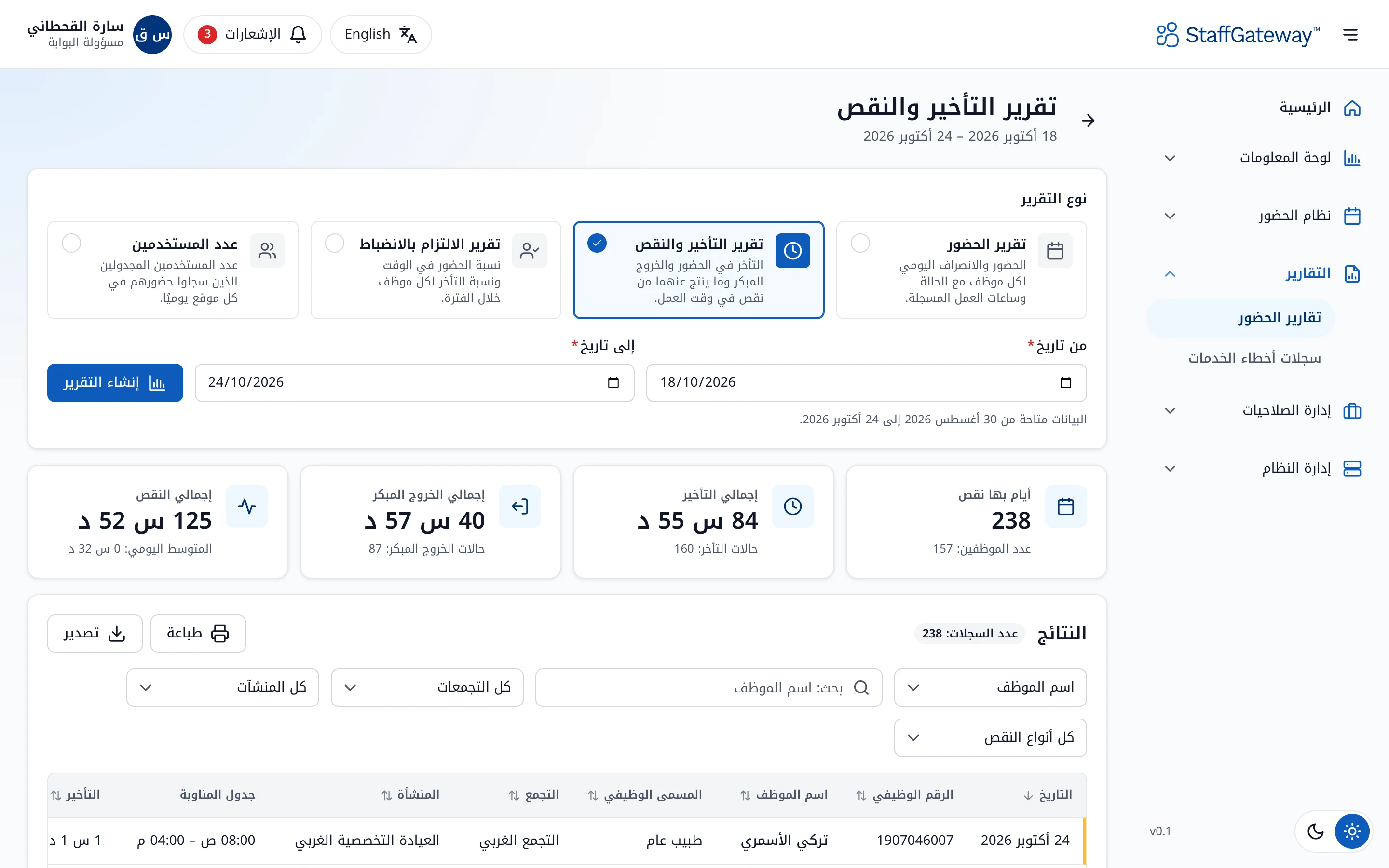
Task: Click the notifications bell icon
Action: point(298,34)
